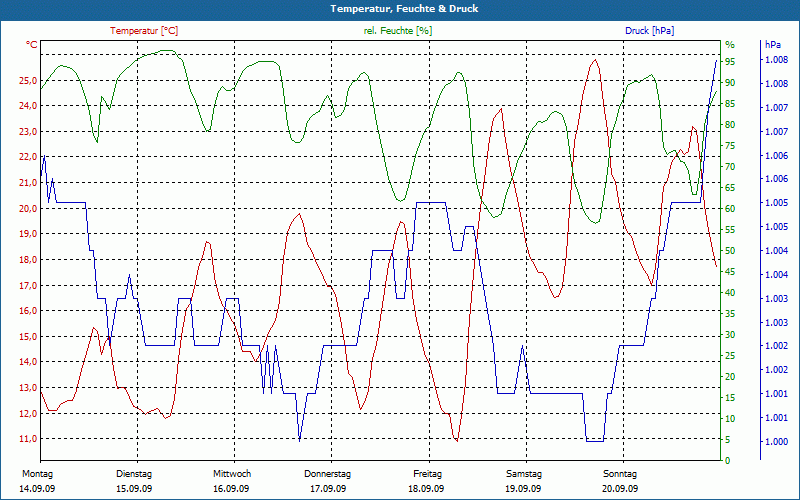Click the green '20' humidity axis value
Image resolution: width=800 pixels, height=500 pixels.
coord(730,377)
